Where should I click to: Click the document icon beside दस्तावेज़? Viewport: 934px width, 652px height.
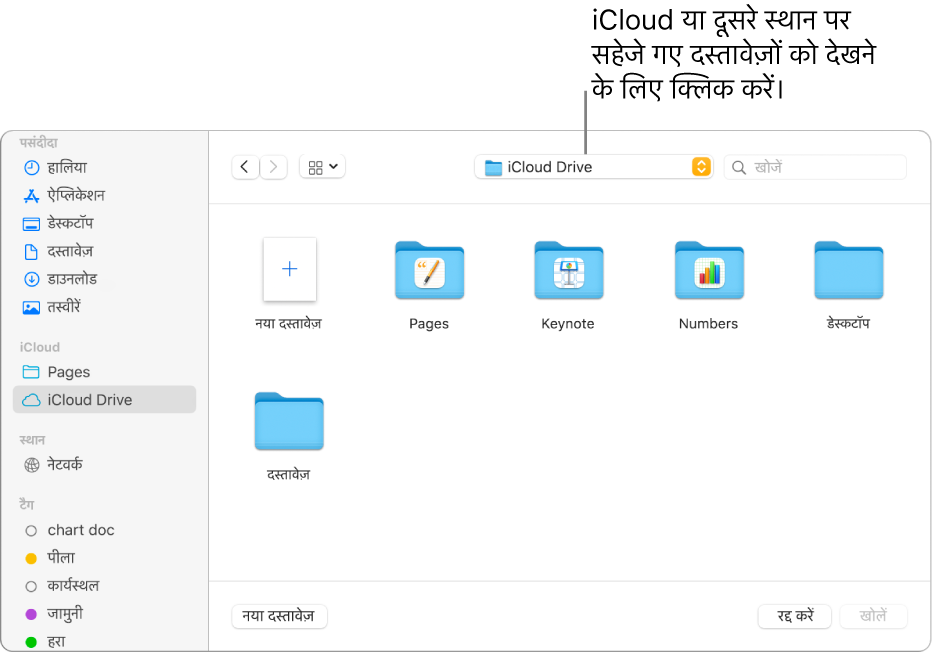click(31, 252)
